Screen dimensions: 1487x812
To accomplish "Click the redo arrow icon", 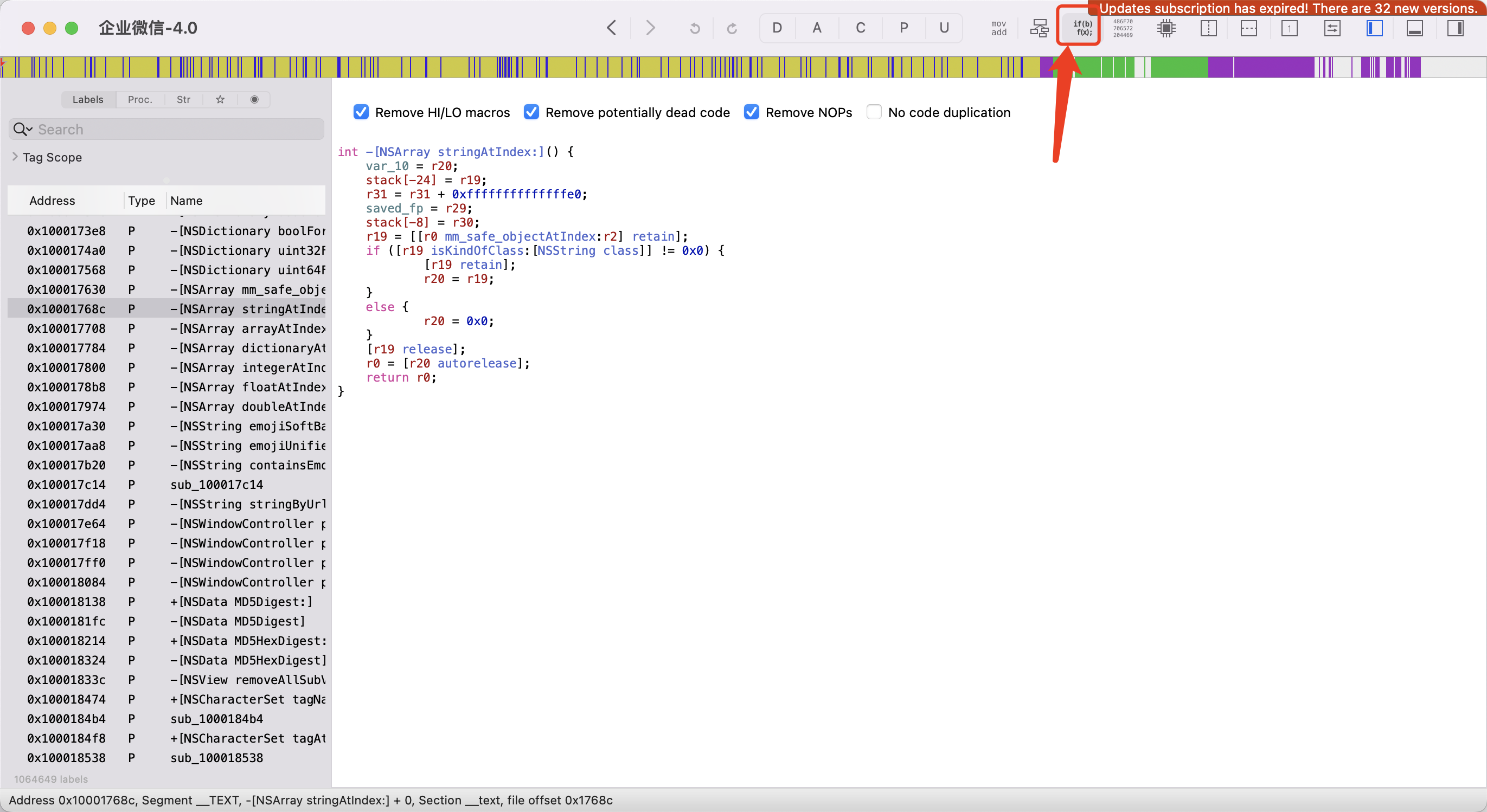I will pyautogui.click(x=732, y=28).
